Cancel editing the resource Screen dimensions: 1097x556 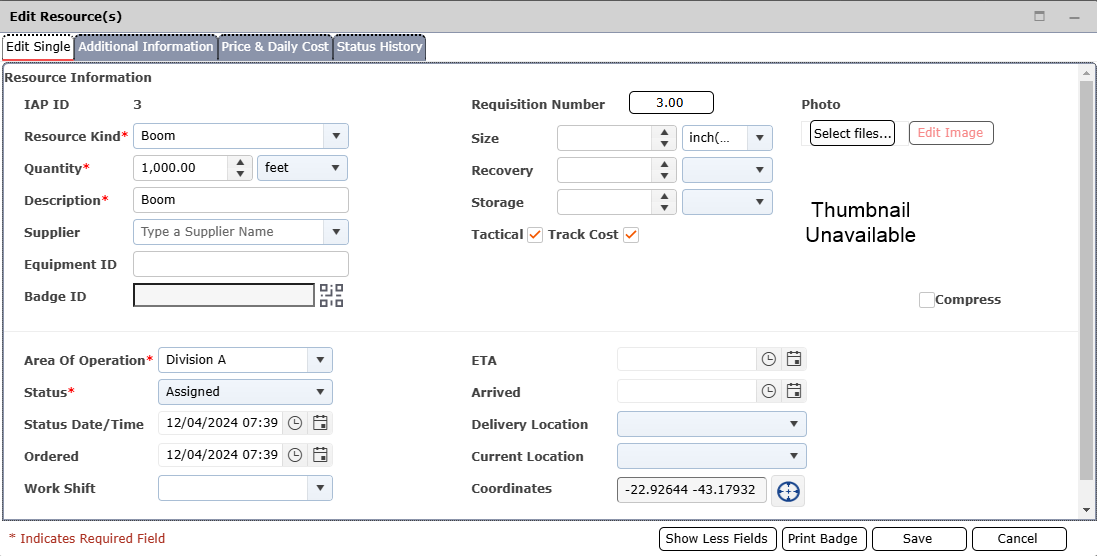point(1019,539)
